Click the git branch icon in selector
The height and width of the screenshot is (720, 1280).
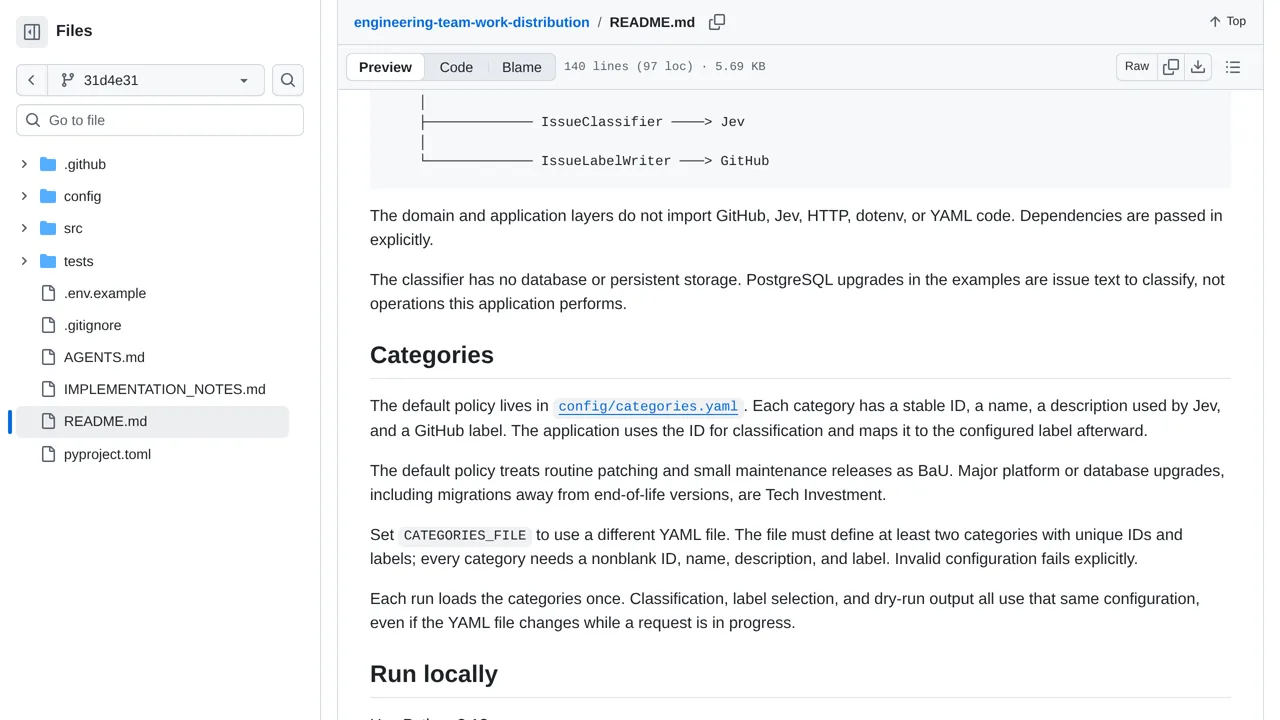(x=68, y=80)
